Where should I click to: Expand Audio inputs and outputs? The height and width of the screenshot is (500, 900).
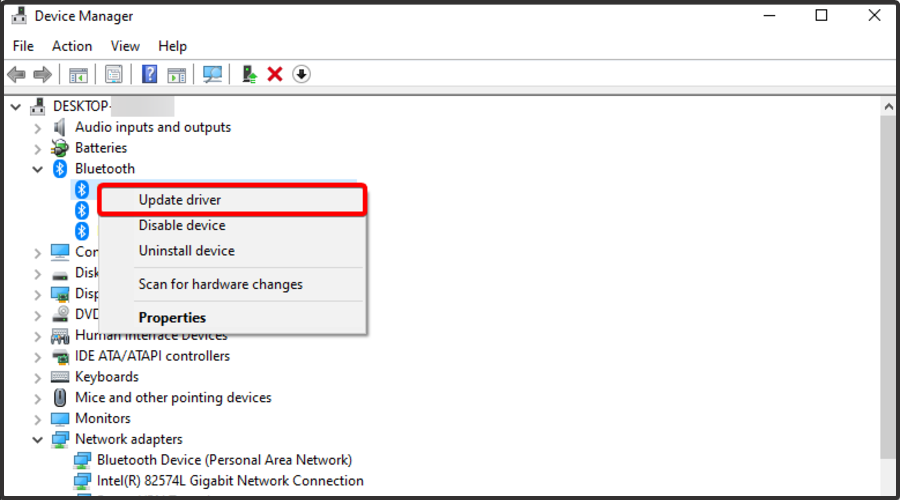[38, 128]
